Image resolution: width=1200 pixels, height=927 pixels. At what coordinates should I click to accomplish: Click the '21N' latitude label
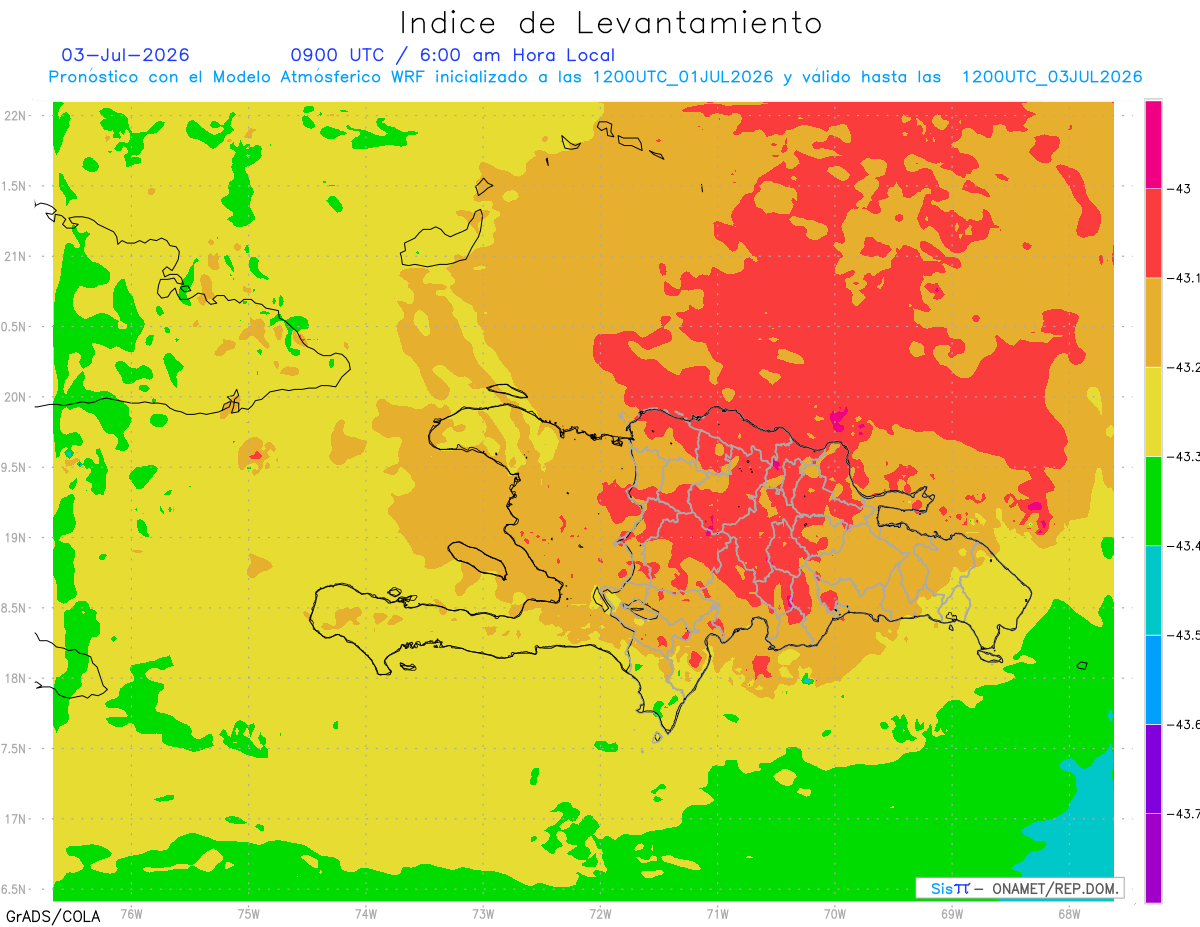17,256
